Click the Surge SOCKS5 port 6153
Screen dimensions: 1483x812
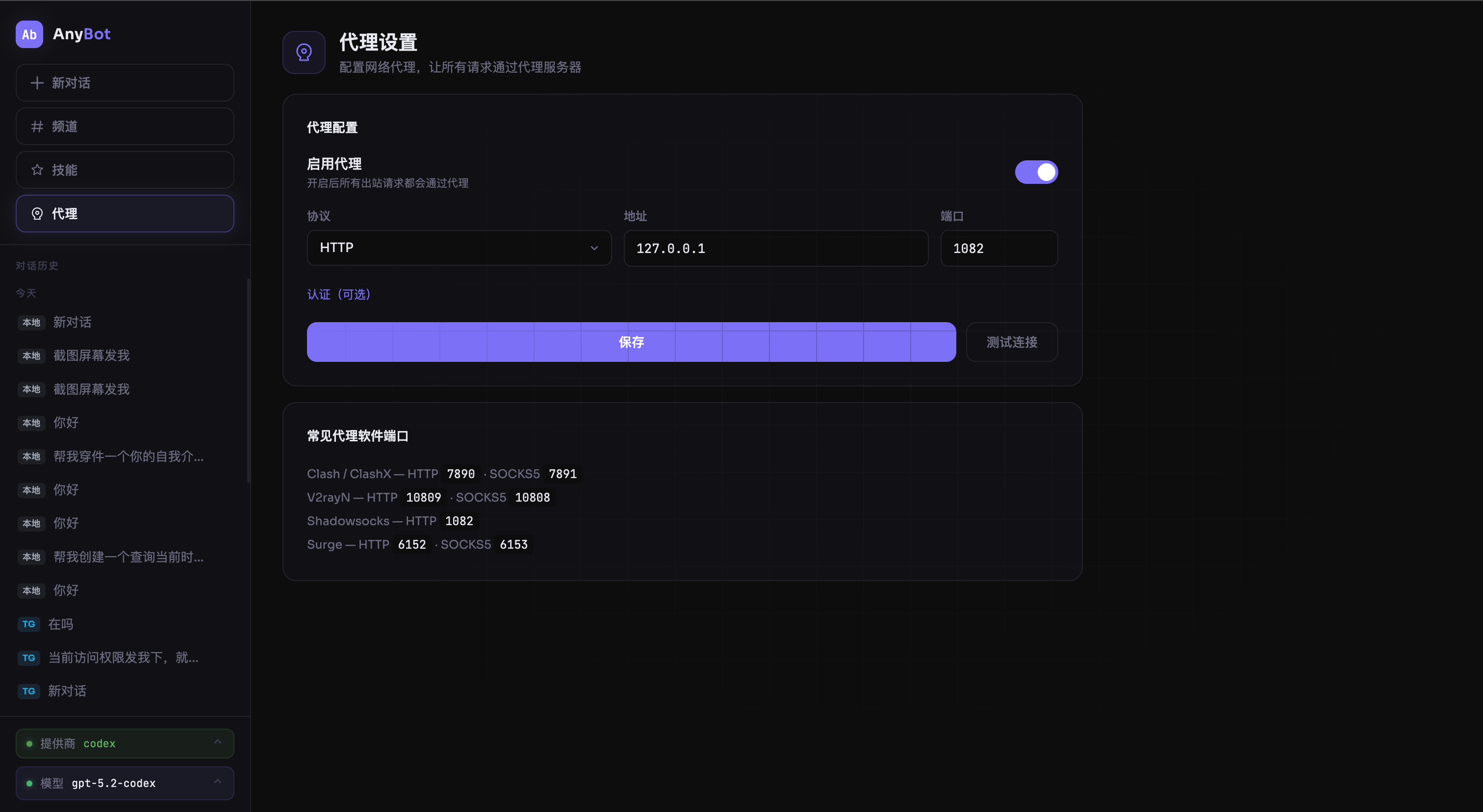pyautogui.click(x=513, y=545)
